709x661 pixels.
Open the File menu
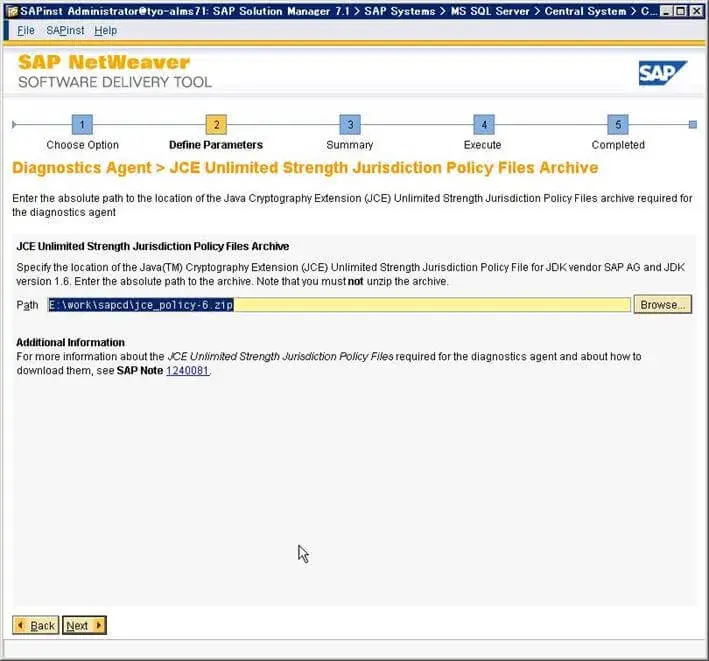click(x=26, y=30)
